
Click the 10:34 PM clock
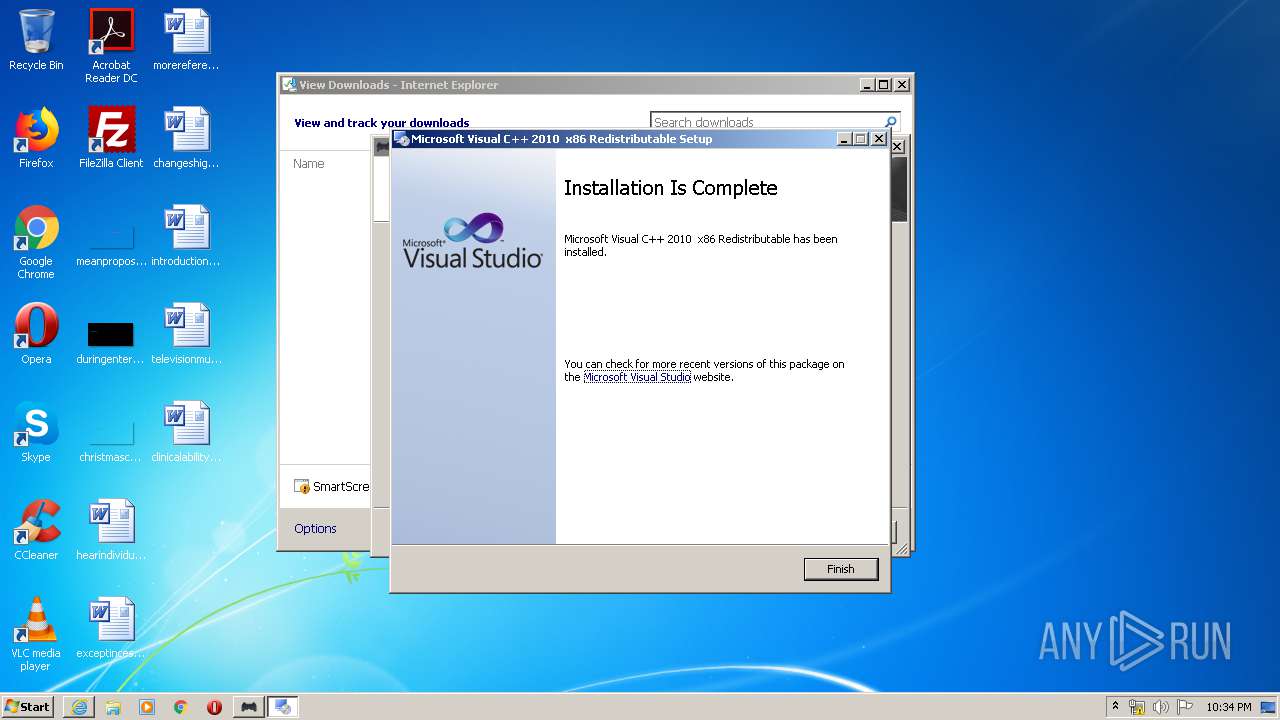(x=1229, y=707)
